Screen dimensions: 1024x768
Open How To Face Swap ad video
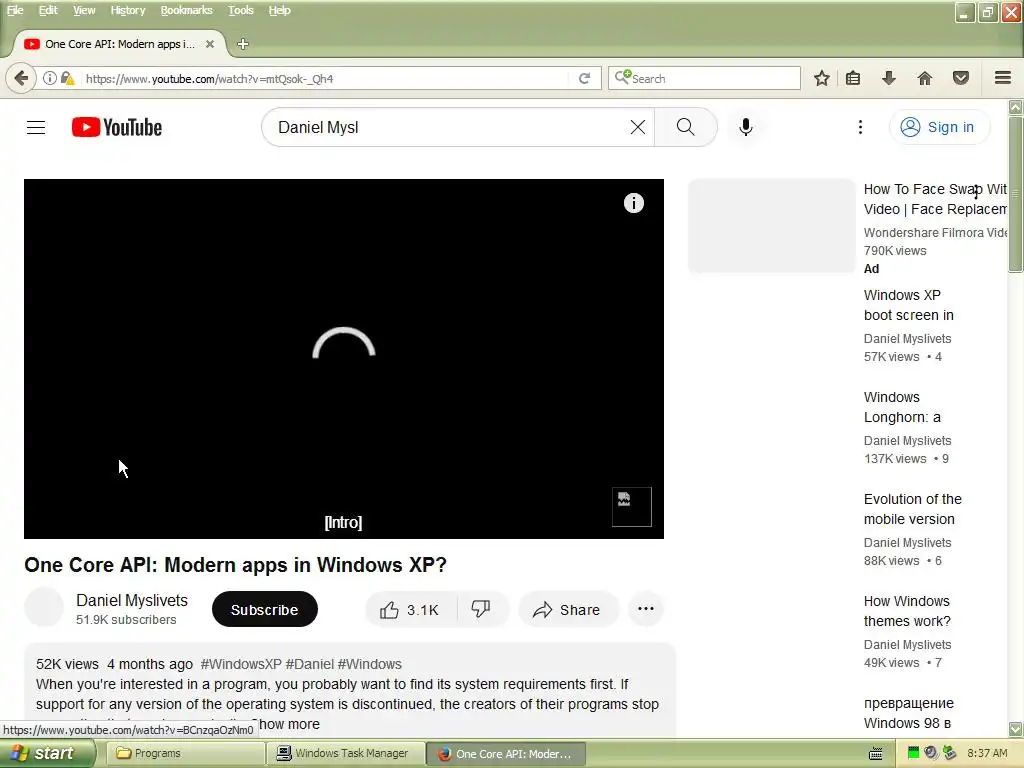pos(935,199)
